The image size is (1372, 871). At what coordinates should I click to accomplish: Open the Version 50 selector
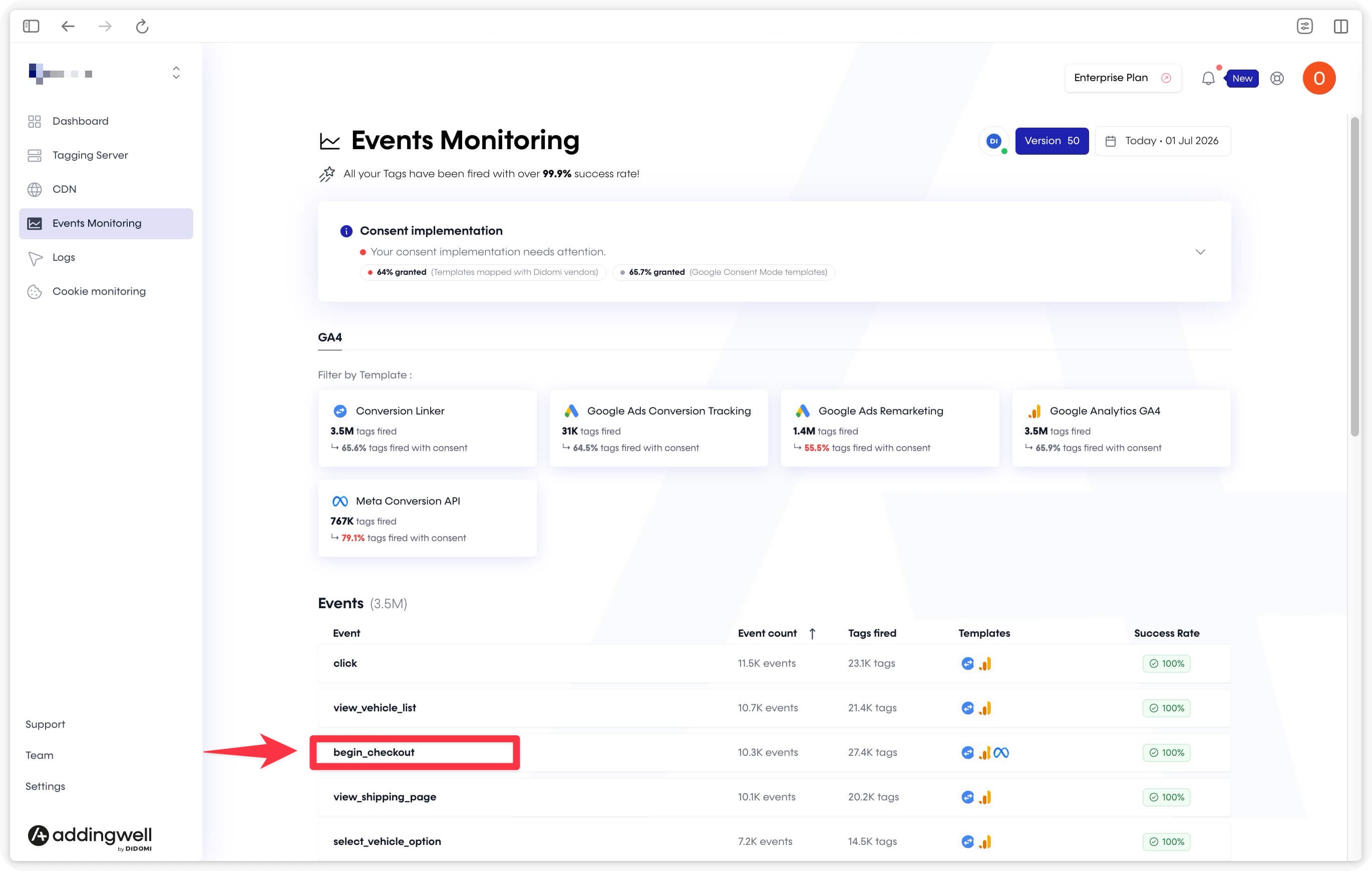[1052, 141]
